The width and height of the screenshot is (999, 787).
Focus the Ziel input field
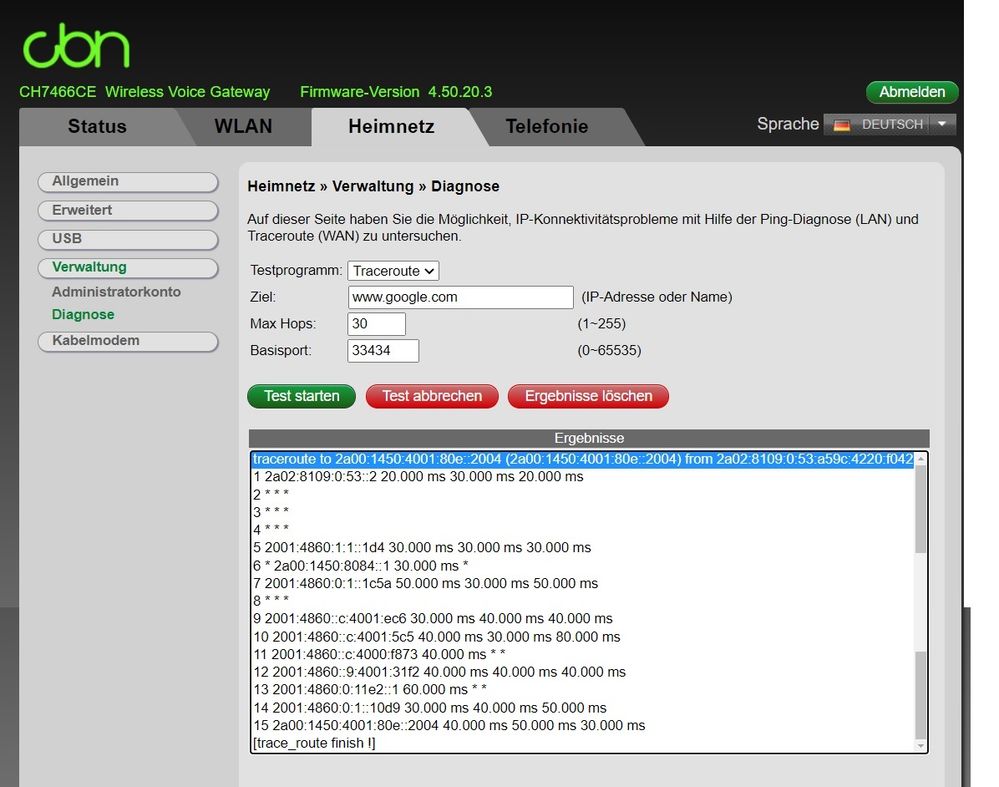click(461, 297)
